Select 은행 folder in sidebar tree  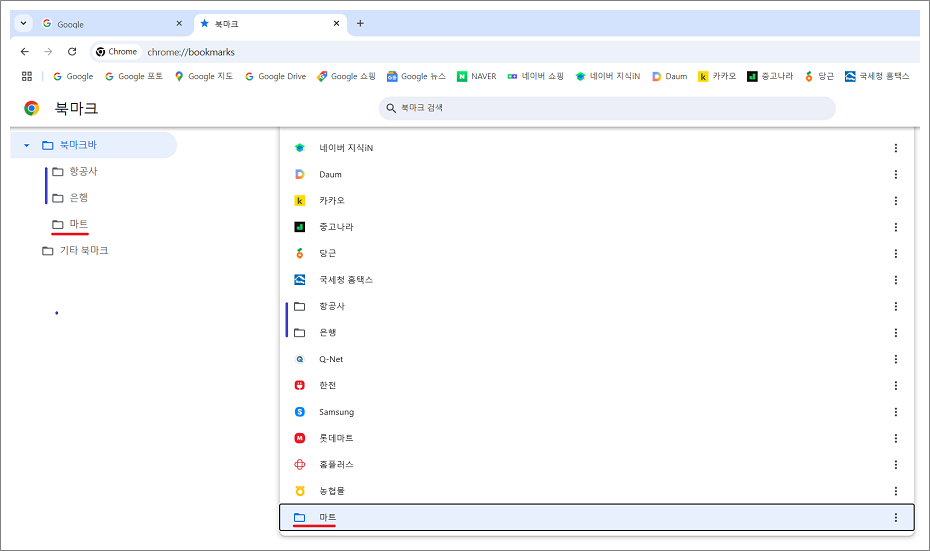point(70,198)
